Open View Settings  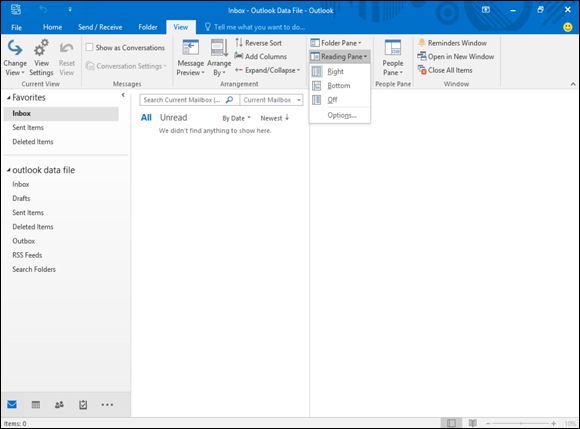(41, 58)
